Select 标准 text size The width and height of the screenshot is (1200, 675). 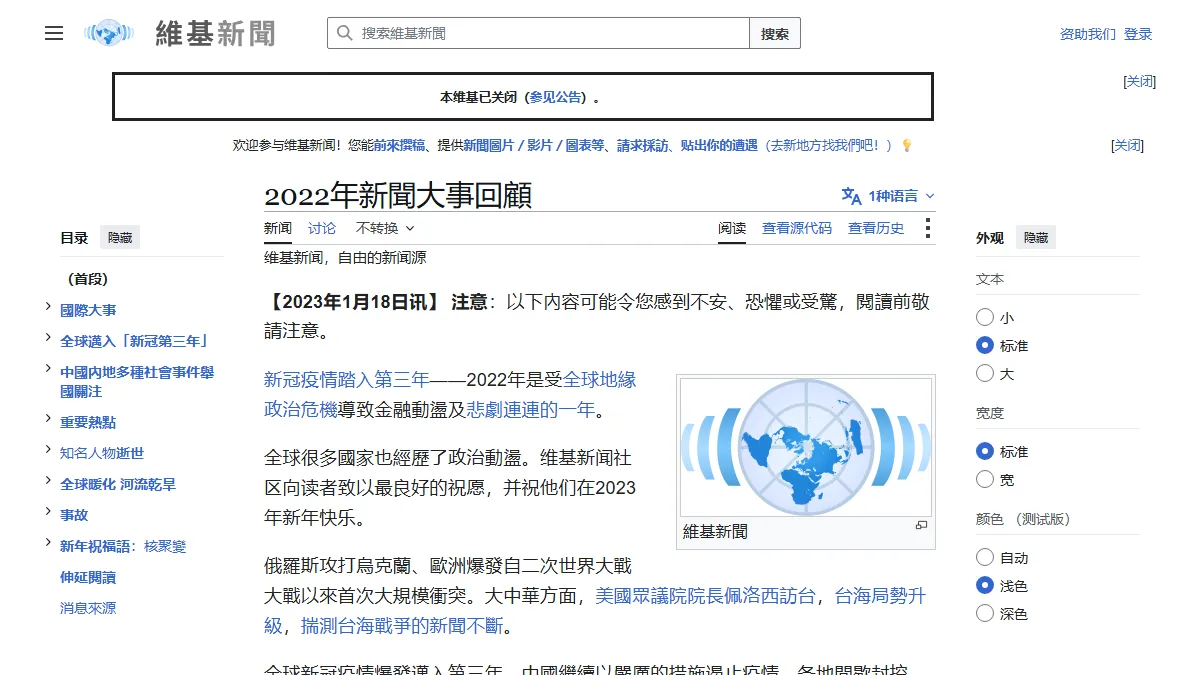coord(985,345)
